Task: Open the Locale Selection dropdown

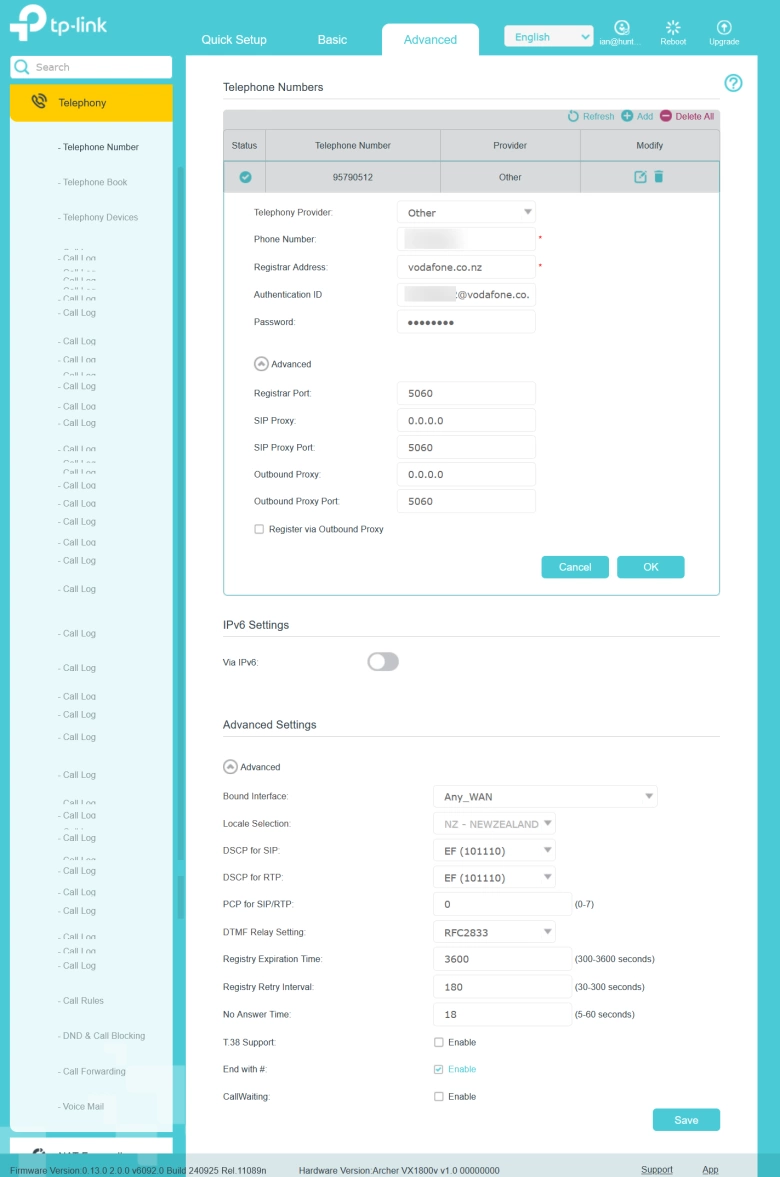Action: (x=494, y=823)
